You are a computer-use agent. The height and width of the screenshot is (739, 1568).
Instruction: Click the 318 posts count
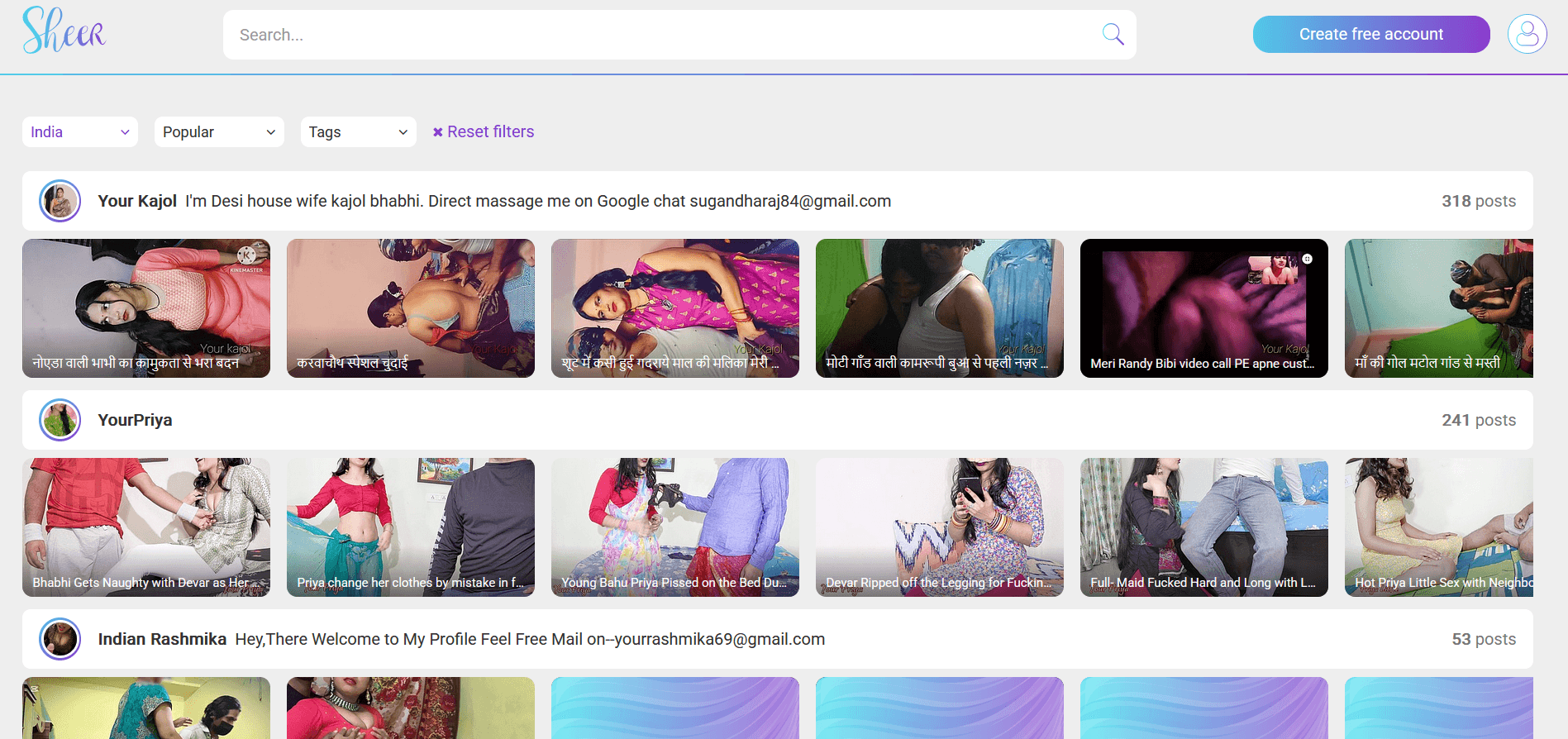pos(1479,201)
